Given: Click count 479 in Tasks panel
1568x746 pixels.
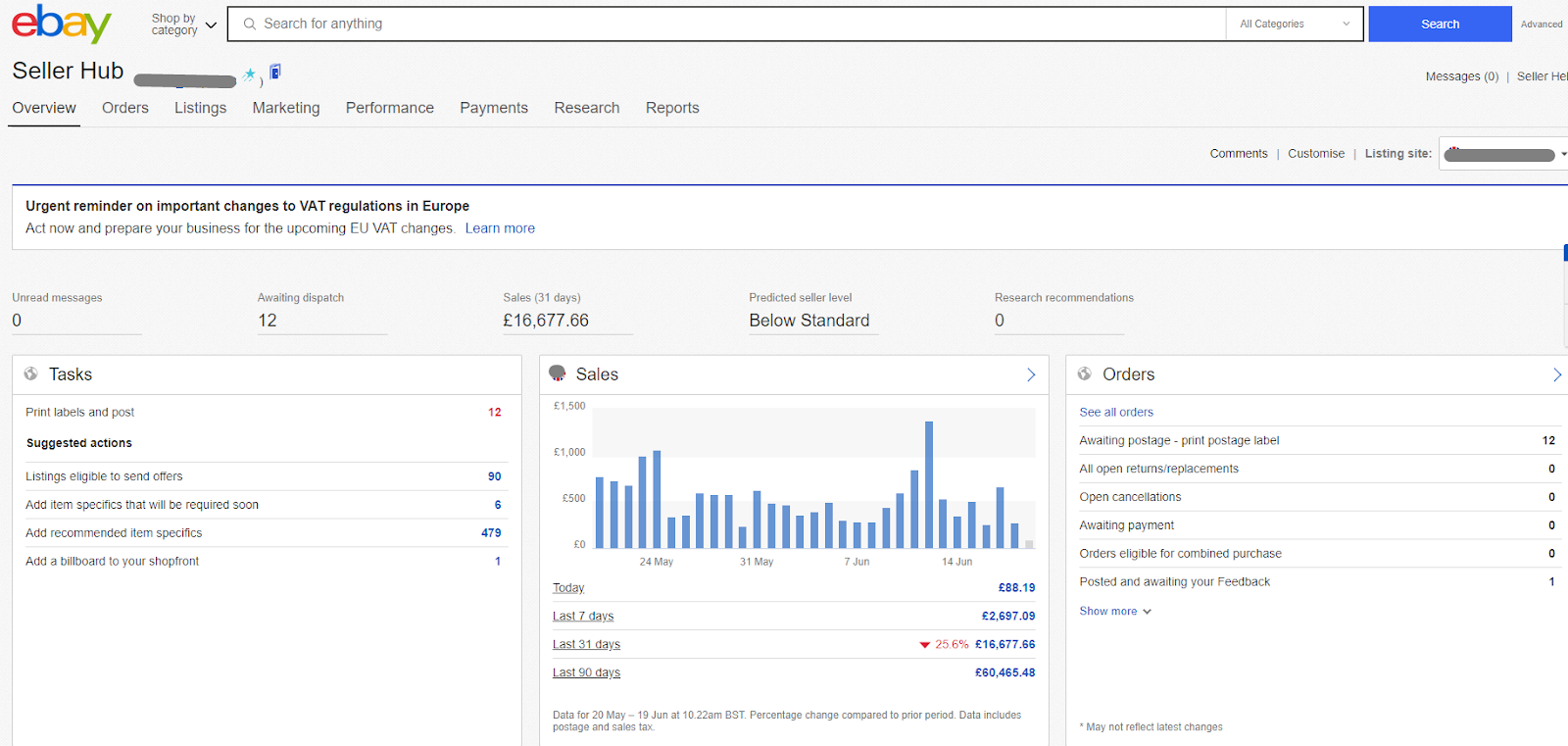Looking at the screenshot, I should [x=491, y=533].
